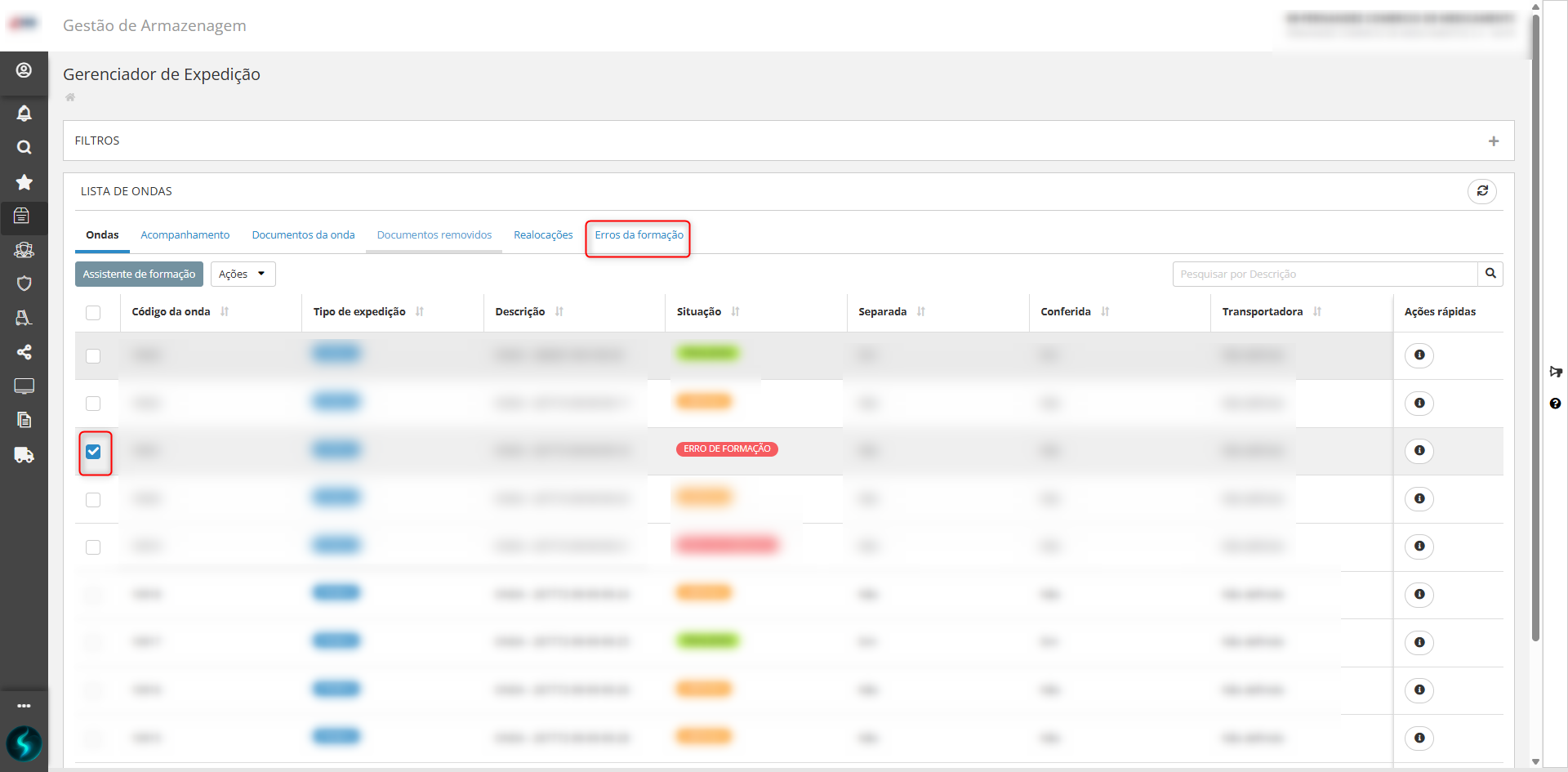Click the truck icon in sidebar
The height and width of the screenshot is (772, 1568).
24,455
